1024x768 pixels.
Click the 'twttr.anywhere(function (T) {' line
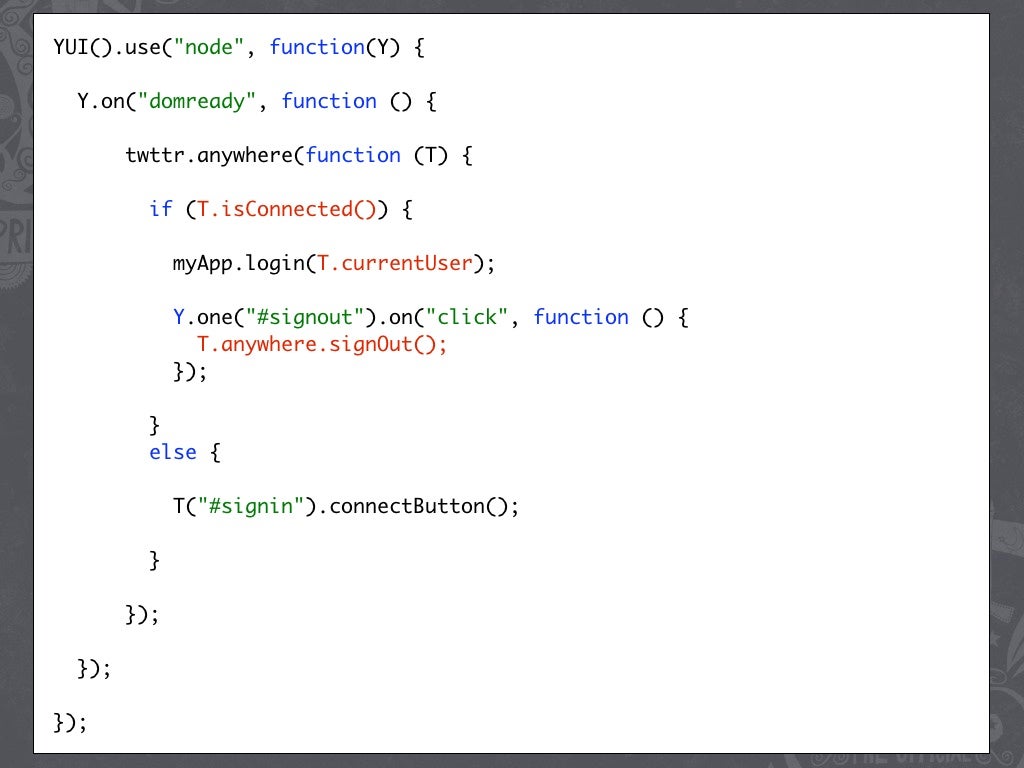coord(299,155)
